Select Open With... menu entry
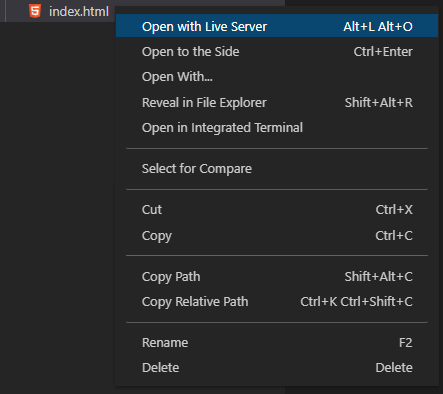 click(277, 77)
